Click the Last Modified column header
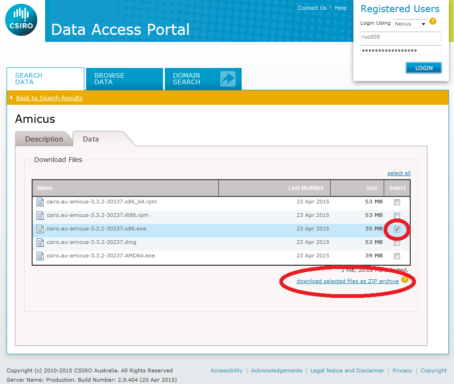Image resolution: width=454 pixels, height=384 pixels. (x=274, y=188)
